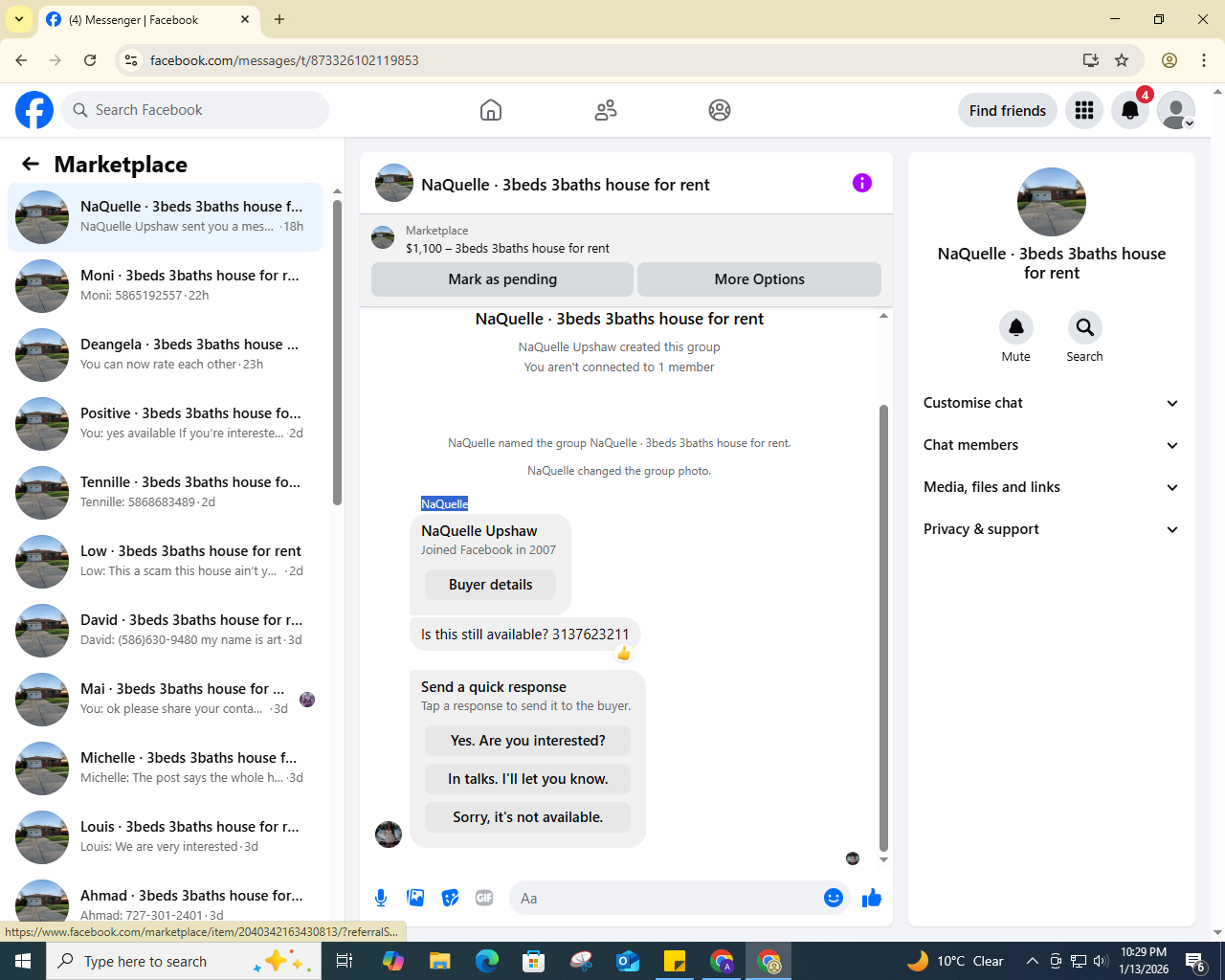Open Microsoft Edge from the taskbar
The width and height of the screenshot is (1225, 980).
(486, 961)
